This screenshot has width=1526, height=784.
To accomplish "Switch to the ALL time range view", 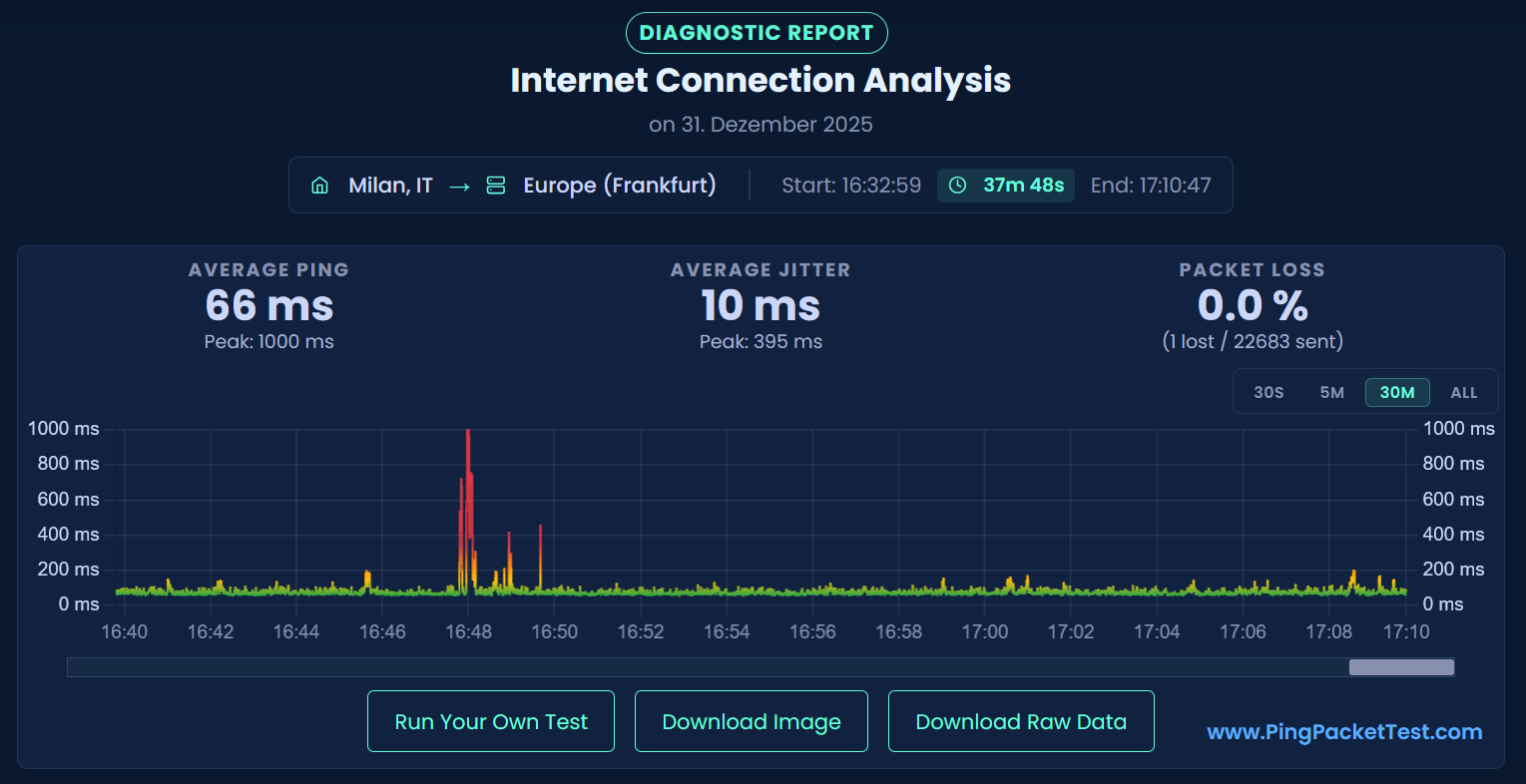I will [1463, 392].
